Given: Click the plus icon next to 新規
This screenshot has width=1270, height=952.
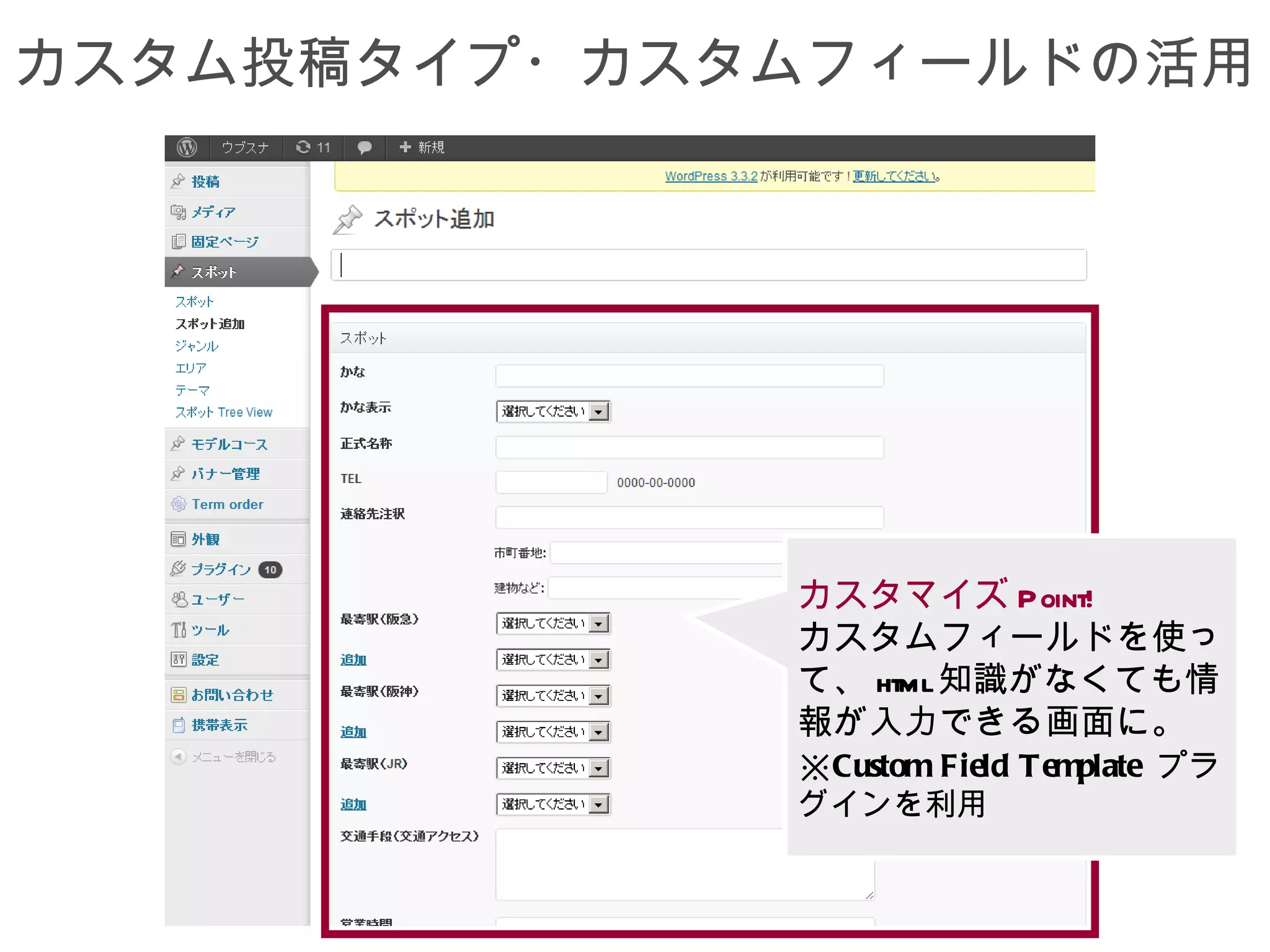Looking at the screenshot, I should 405,147.
